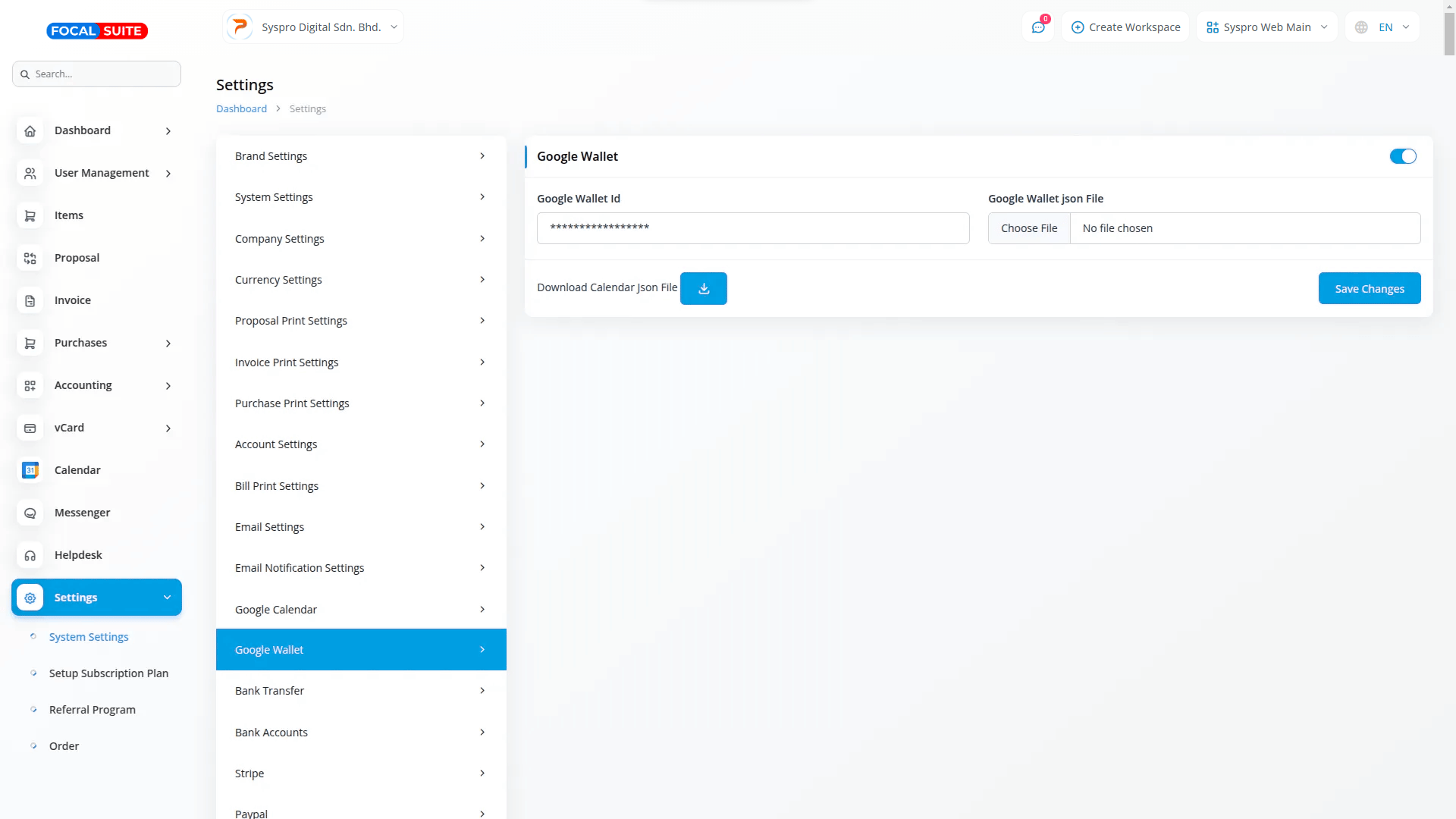This screenshot has height=819, width=1456.
Task: Click the Google Wallet Id input field
Action: [752, 228]
